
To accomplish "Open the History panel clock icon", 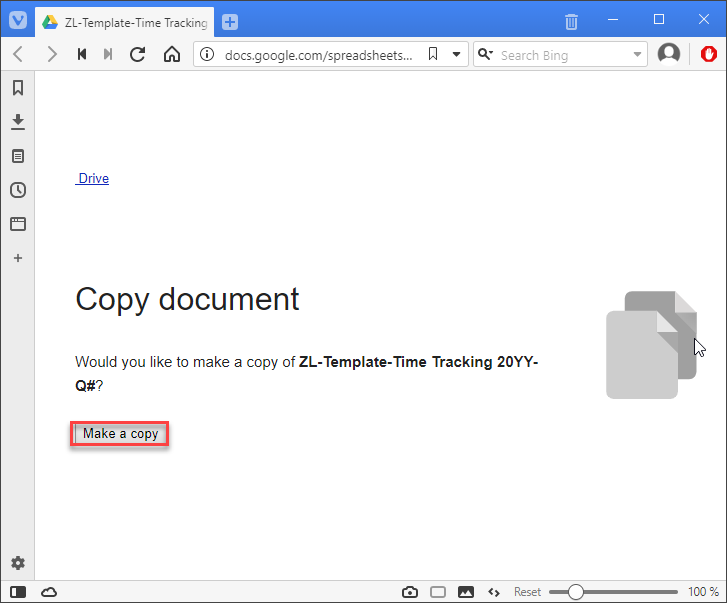I will (x=17, y=190).
